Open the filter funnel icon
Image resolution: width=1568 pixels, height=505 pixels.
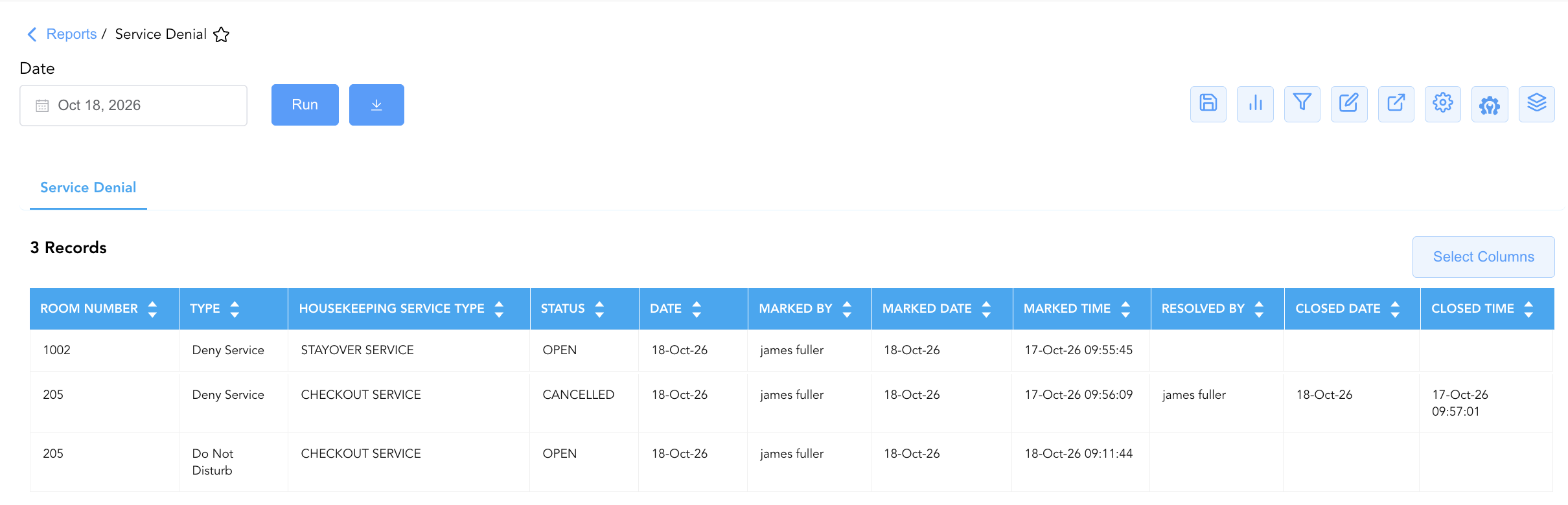(1302, 104)
